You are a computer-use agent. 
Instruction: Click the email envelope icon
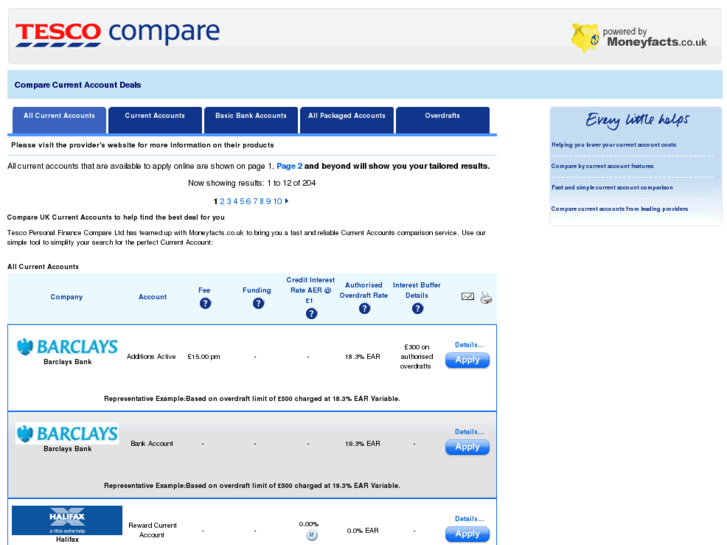pyautogui.click(x=467, y=296)
